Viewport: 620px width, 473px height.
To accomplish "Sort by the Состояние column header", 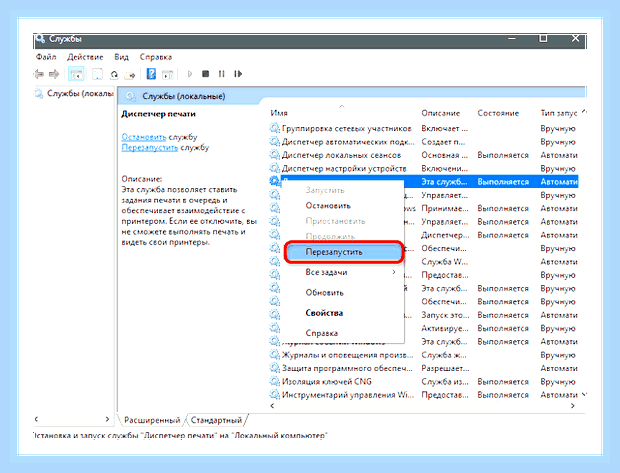I will coord(498,113).
